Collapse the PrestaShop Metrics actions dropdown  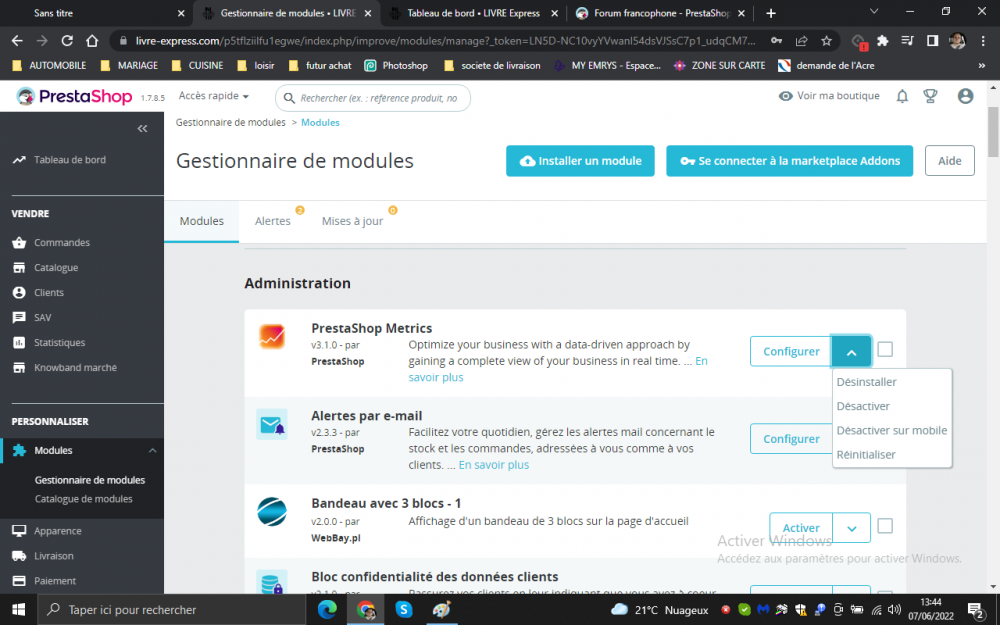pos(851,351)
